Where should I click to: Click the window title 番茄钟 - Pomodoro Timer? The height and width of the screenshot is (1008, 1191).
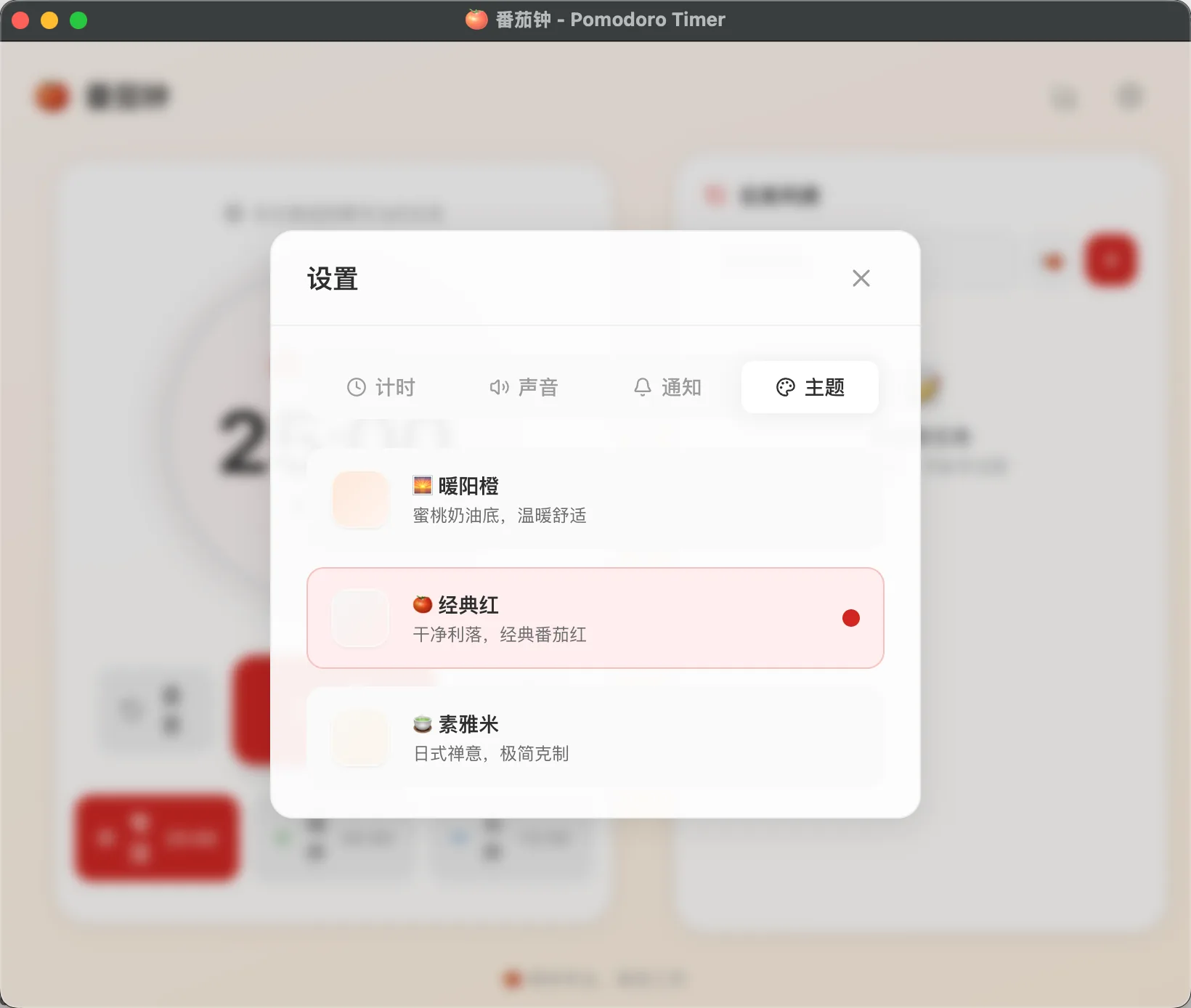tap(611, 20)
